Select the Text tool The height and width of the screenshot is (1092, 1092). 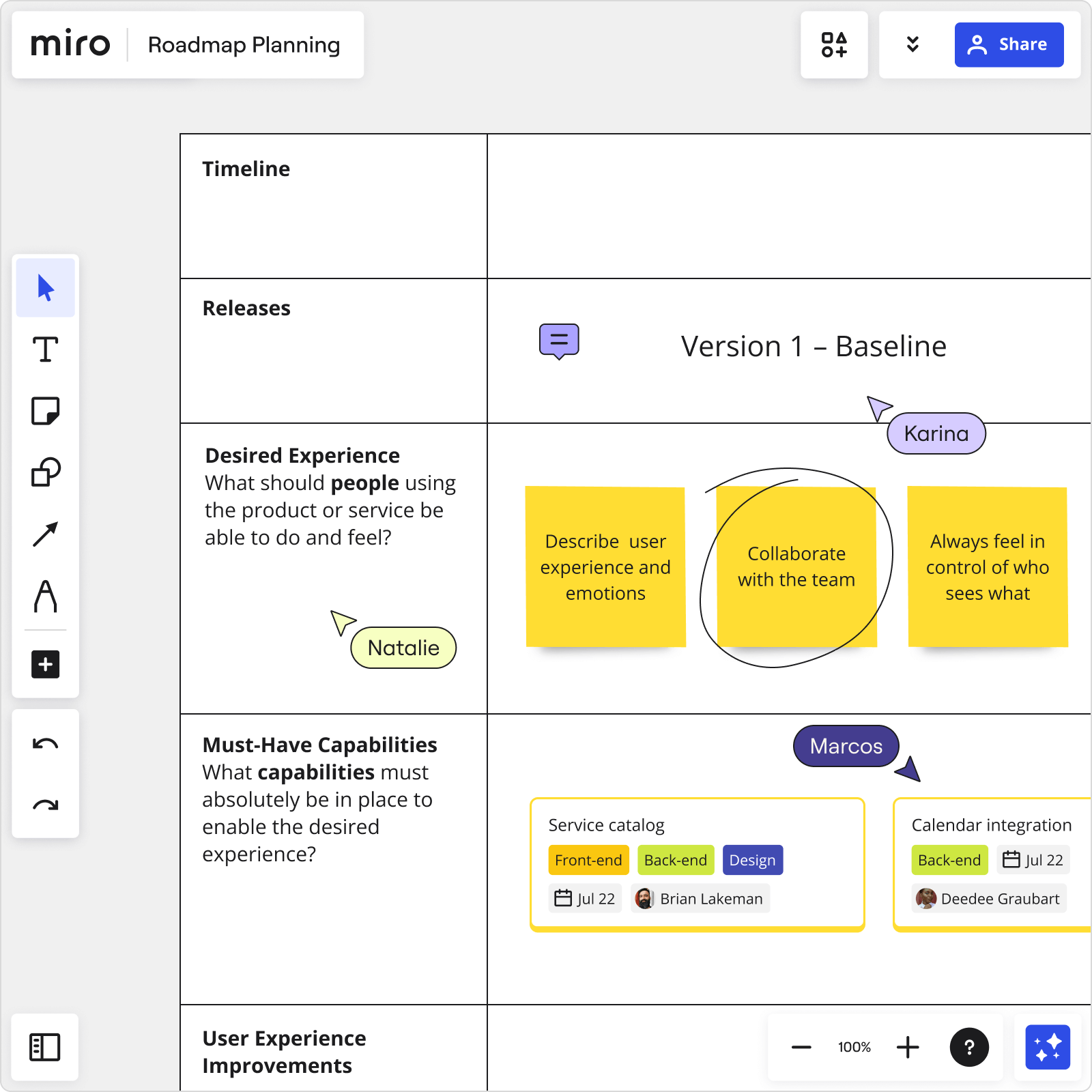(45, 350)
